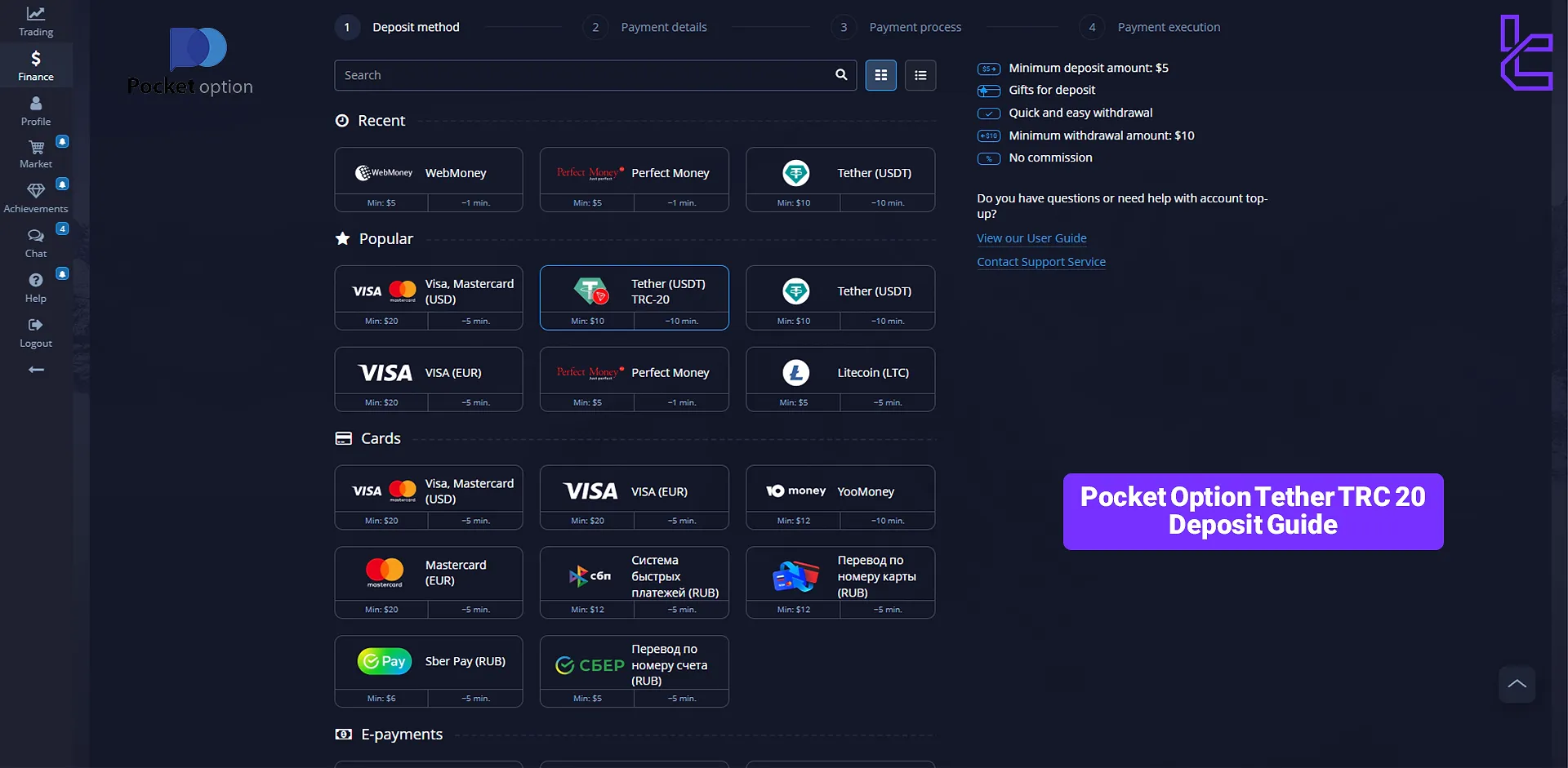The width and height of the screenshot is (1568, 768).
Task: Go to step 4 Payment execution
Action: (1151, 27)
